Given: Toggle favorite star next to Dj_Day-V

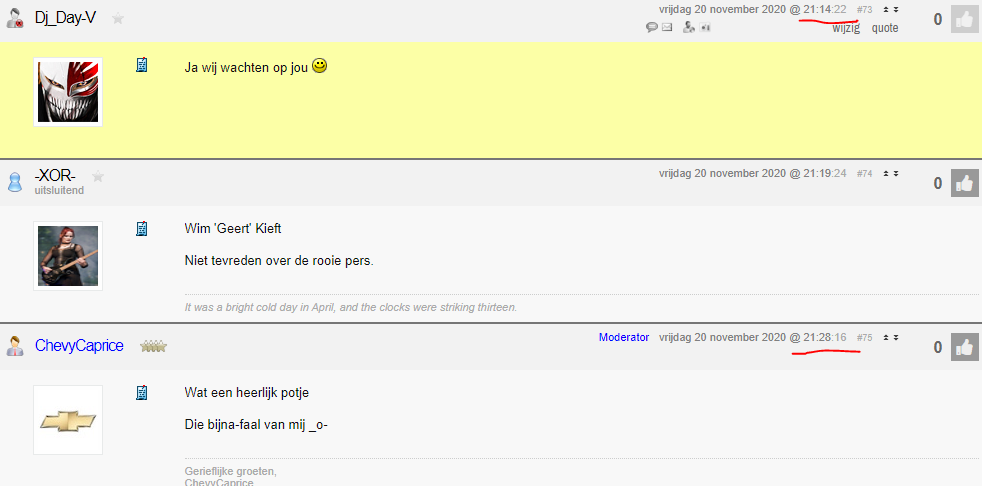Looking at the screenshot, I should [118, 19].
